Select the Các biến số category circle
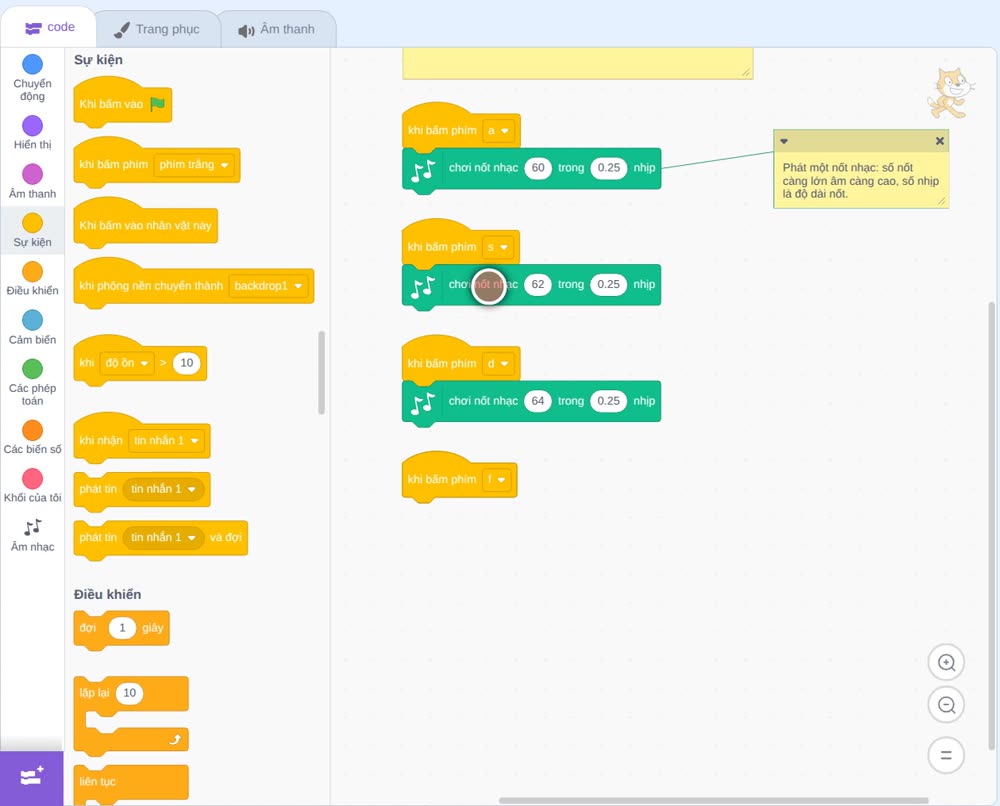Viewport: 1000px width, 806px height. click(32, 430)
